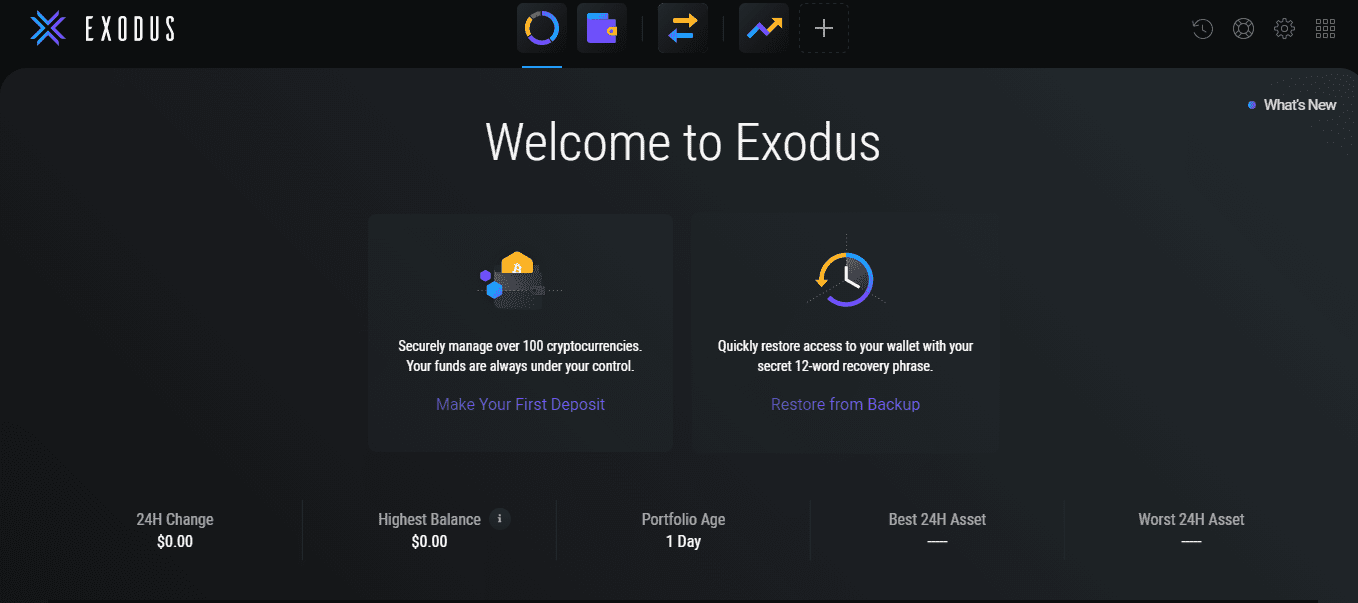The image size is (1358, 603).
Task: Click the Best 24H Asset label
Action: (x=937, y=520)
